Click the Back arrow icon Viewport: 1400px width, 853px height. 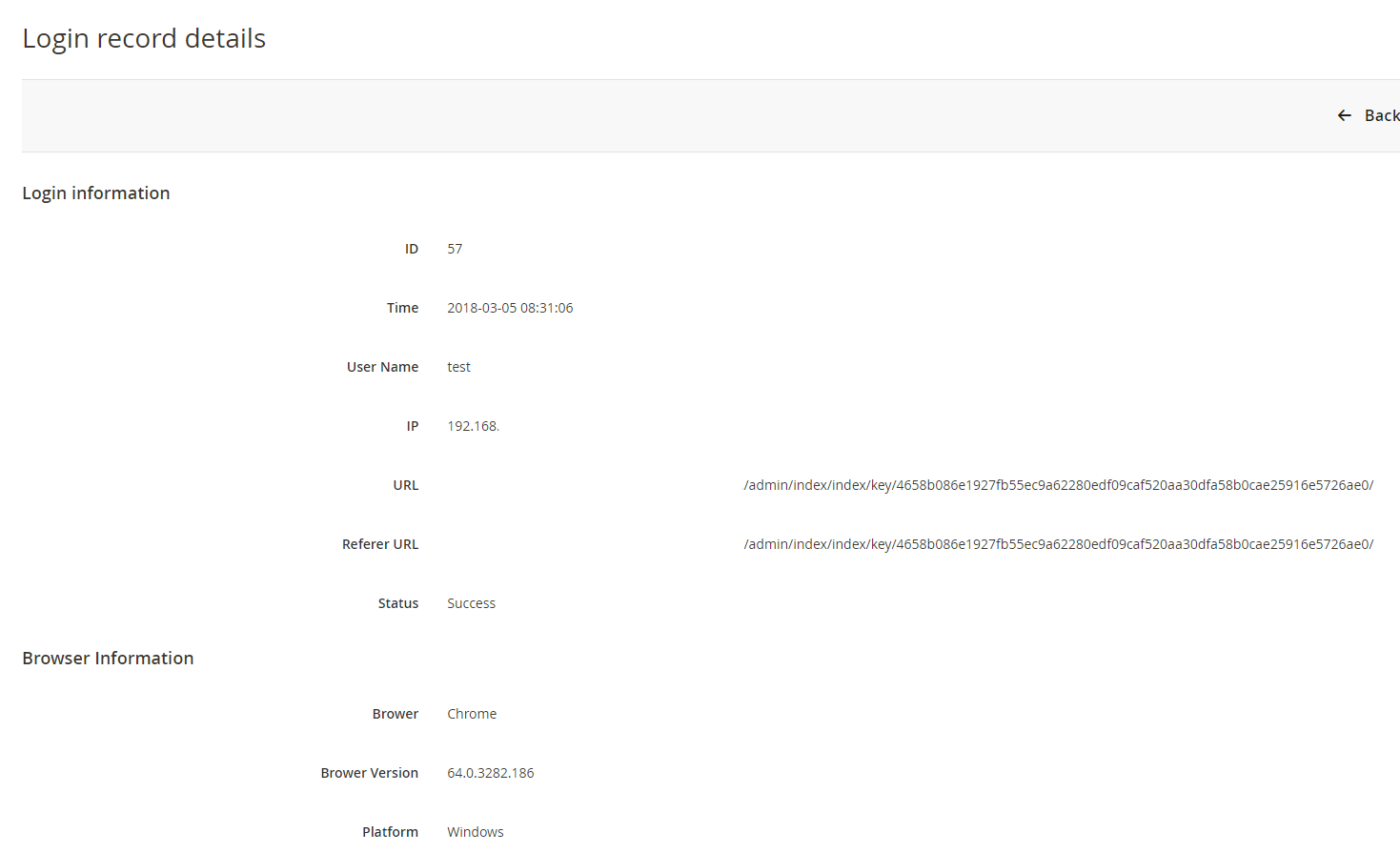point(1344,115)
